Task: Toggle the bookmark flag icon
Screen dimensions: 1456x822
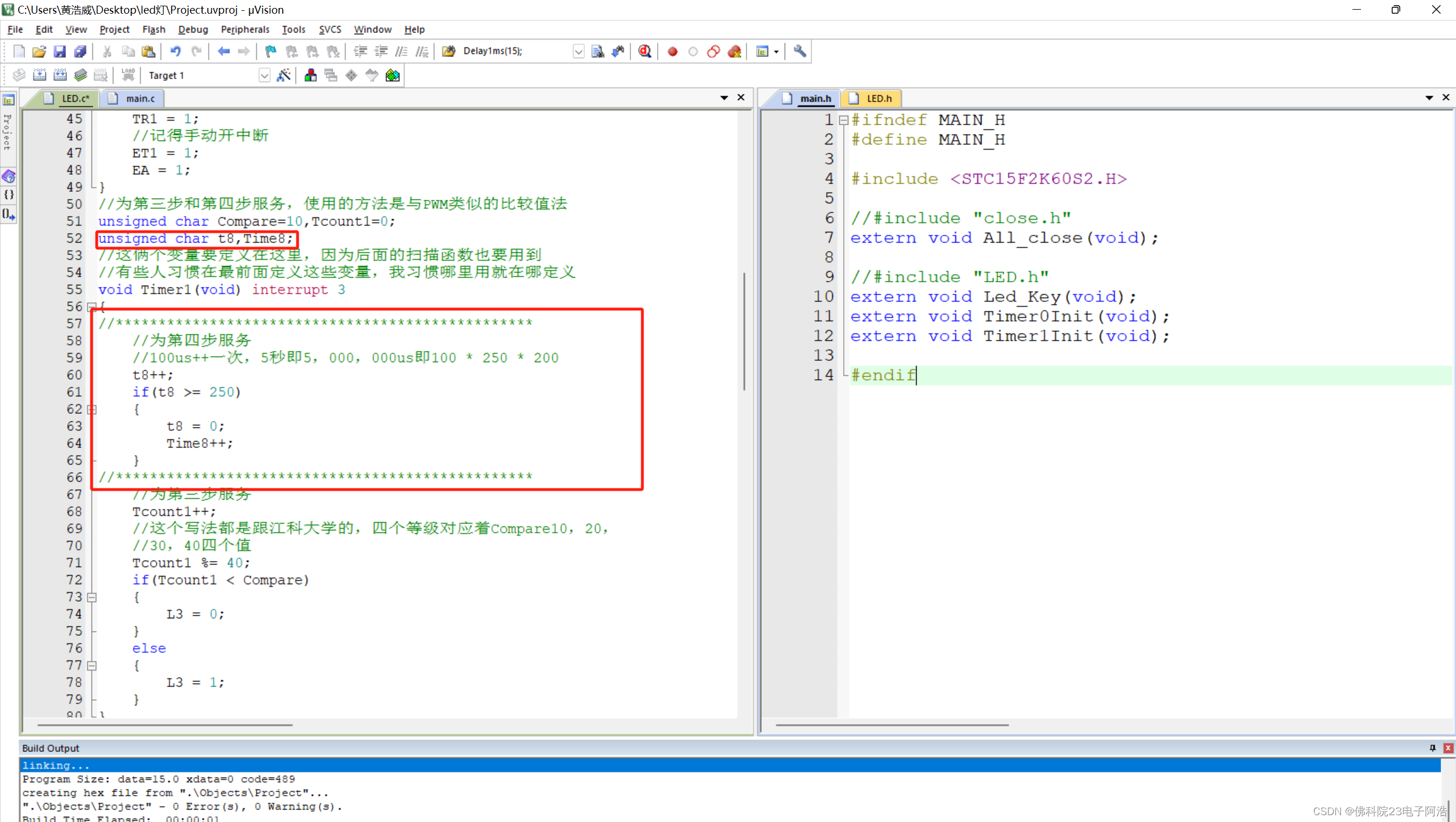Action: coord(270,51)
